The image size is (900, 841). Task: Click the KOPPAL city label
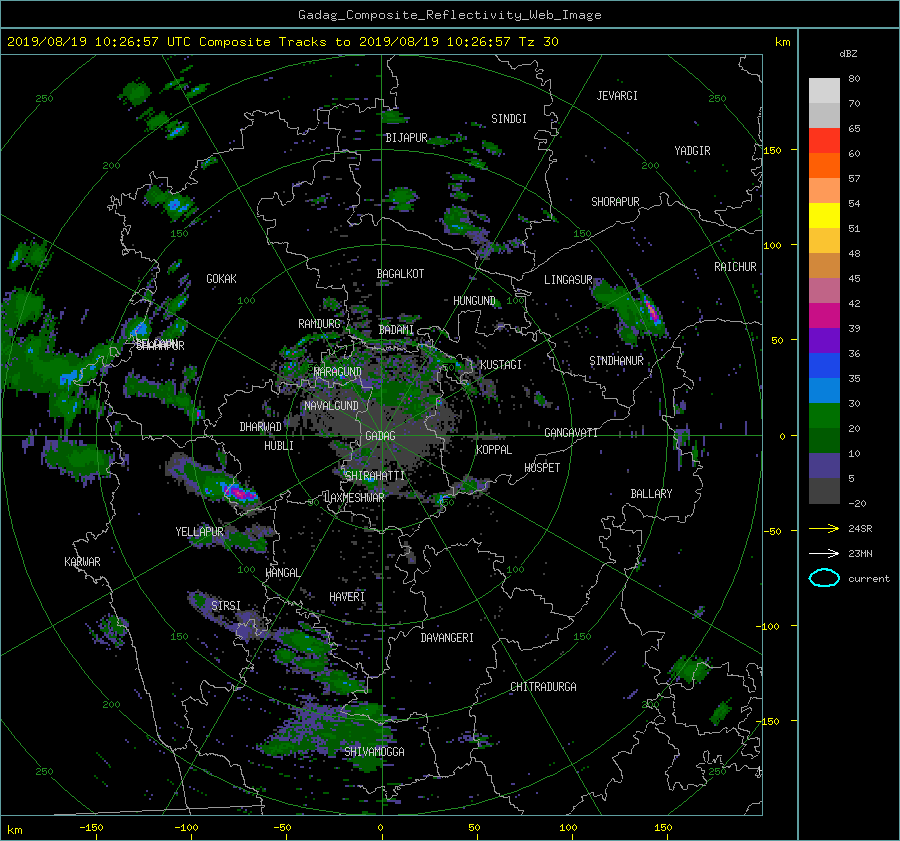pyautogui.click(x=494, y=449)
